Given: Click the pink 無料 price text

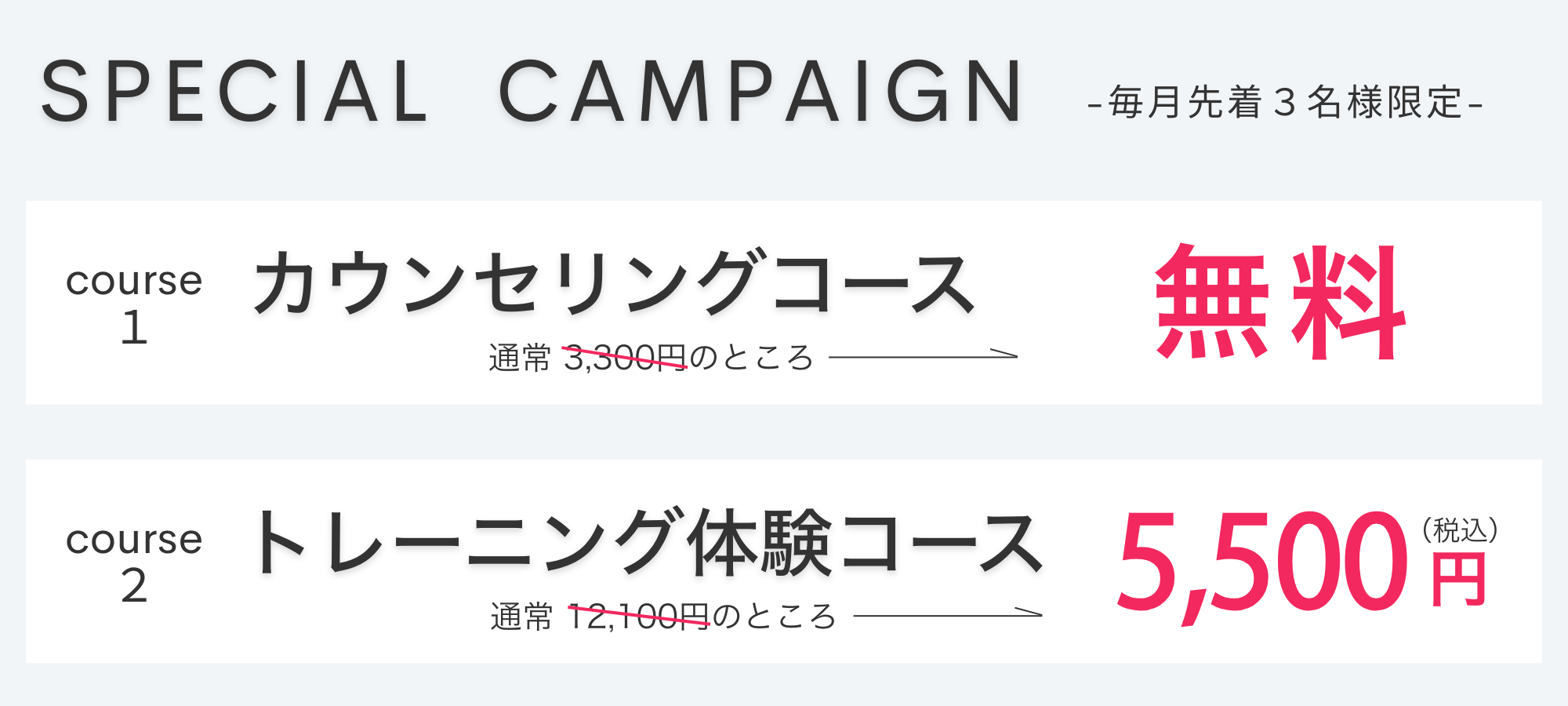Looking at the screenshot, I should point(1280,302).
